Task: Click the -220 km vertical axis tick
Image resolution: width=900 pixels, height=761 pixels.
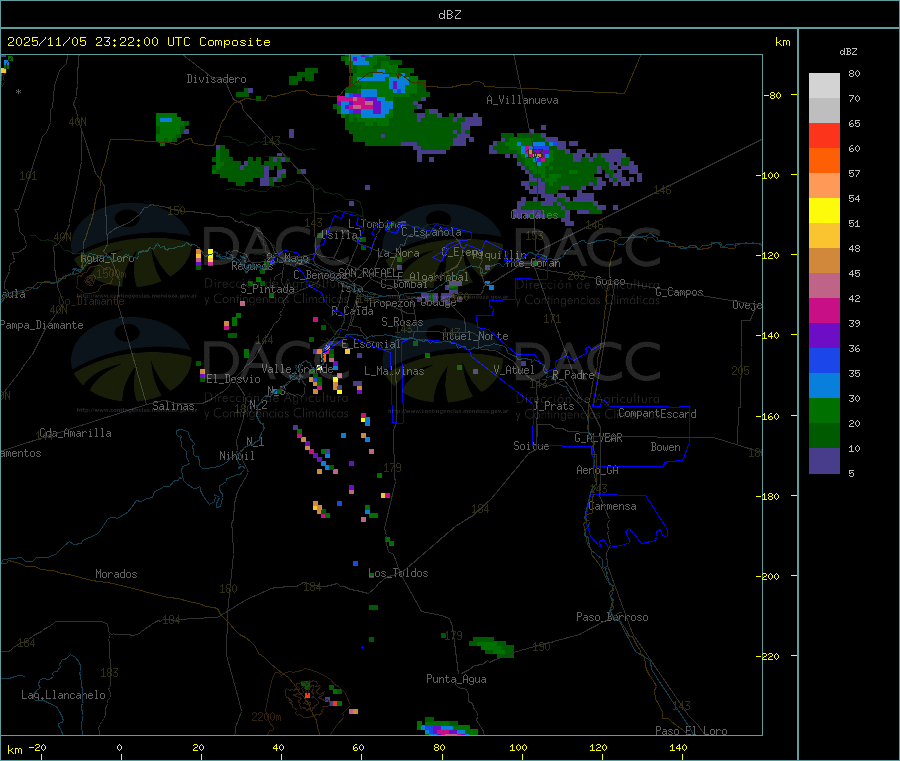Action: [x=769, y=657]
